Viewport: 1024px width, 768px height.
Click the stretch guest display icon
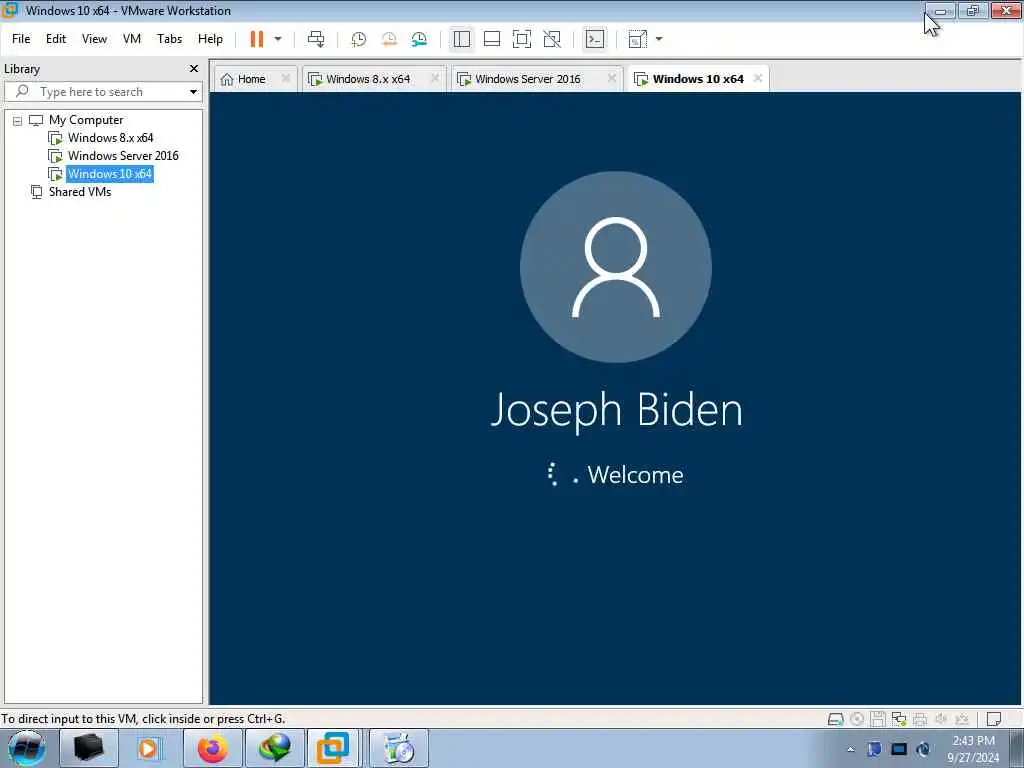(637, 39)
